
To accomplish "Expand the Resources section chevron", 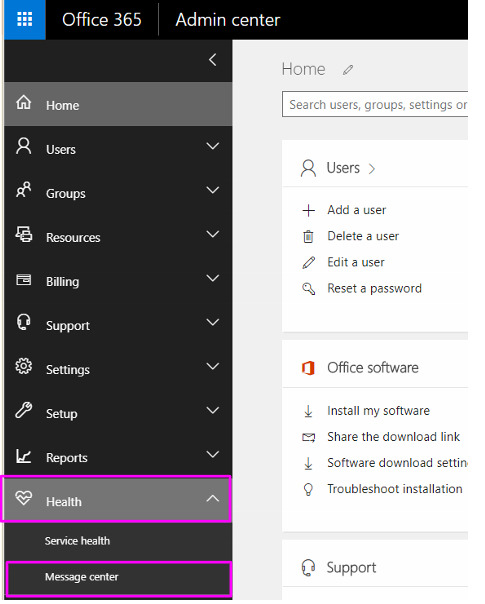I will click(213, 234).
